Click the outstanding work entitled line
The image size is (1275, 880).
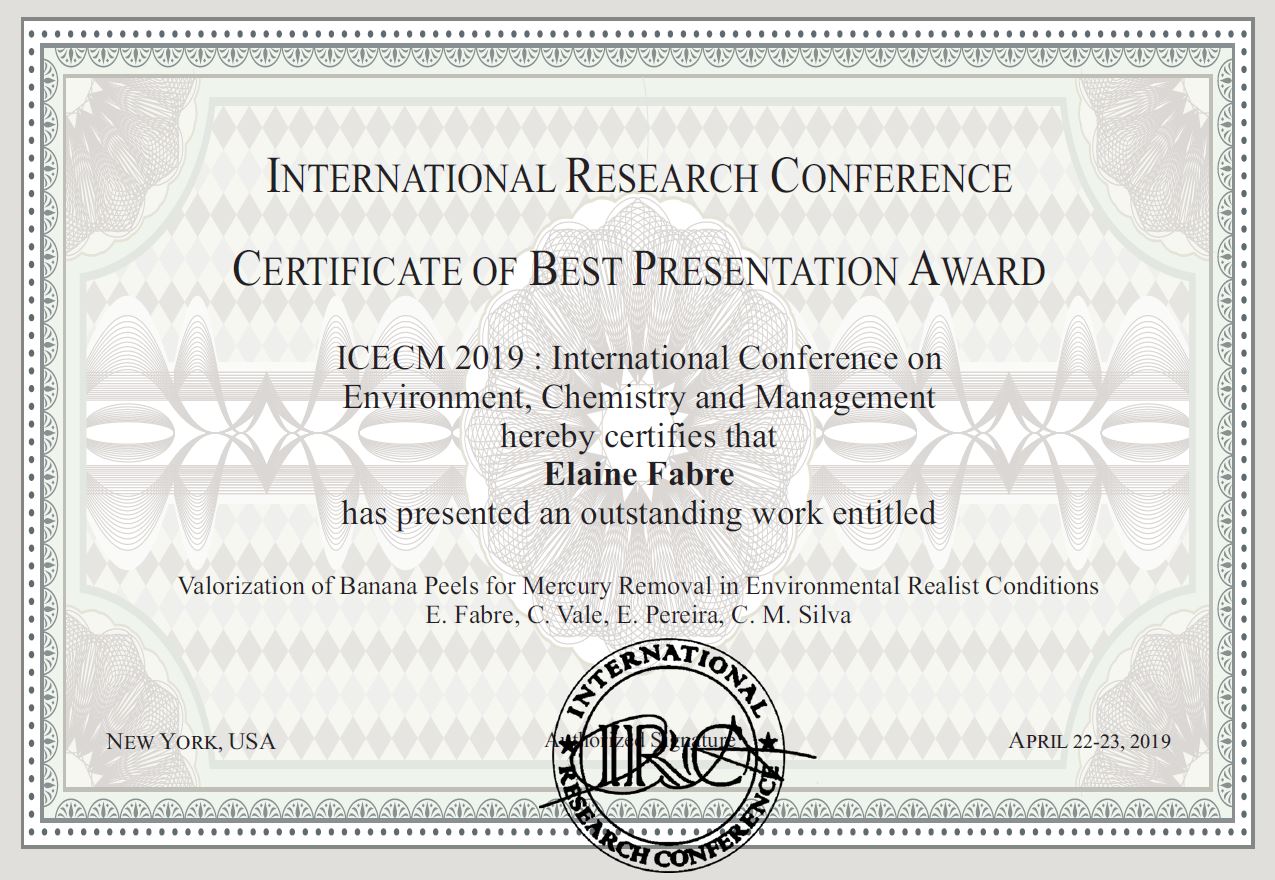pyautogui.click(x=639, y=514)
